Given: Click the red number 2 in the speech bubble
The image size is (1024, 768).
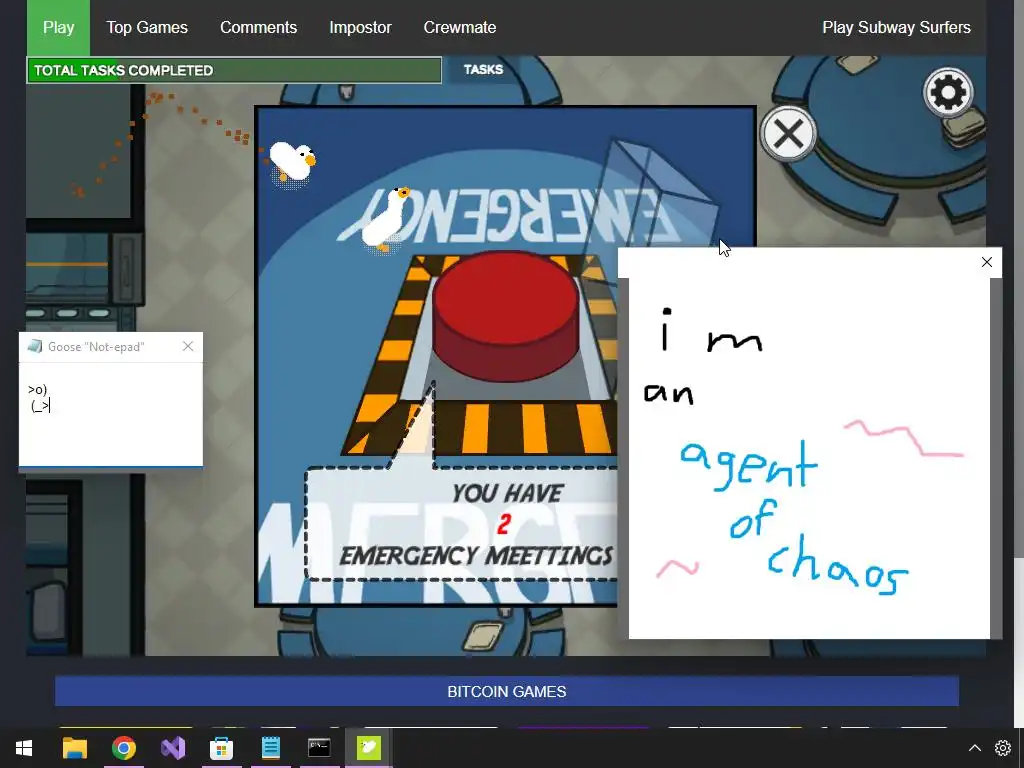Looking at the screenshot, I should pyautogui.click(x=504, y=524).
